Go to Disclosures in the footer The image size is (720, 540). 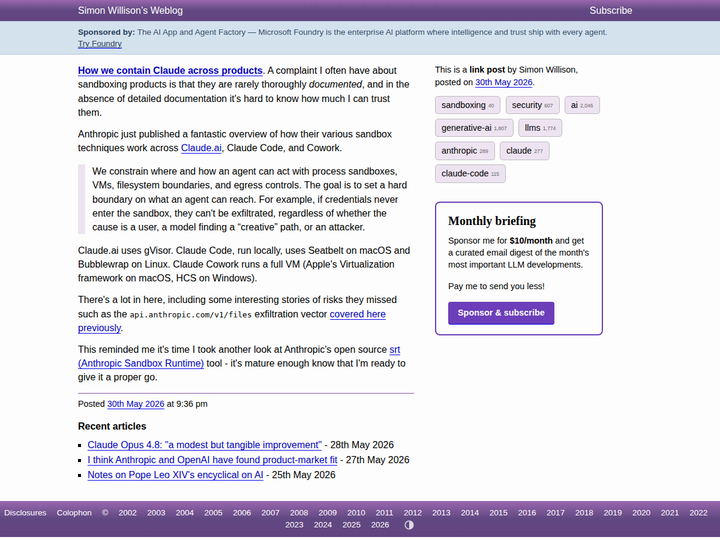click(x=25, y=513)
